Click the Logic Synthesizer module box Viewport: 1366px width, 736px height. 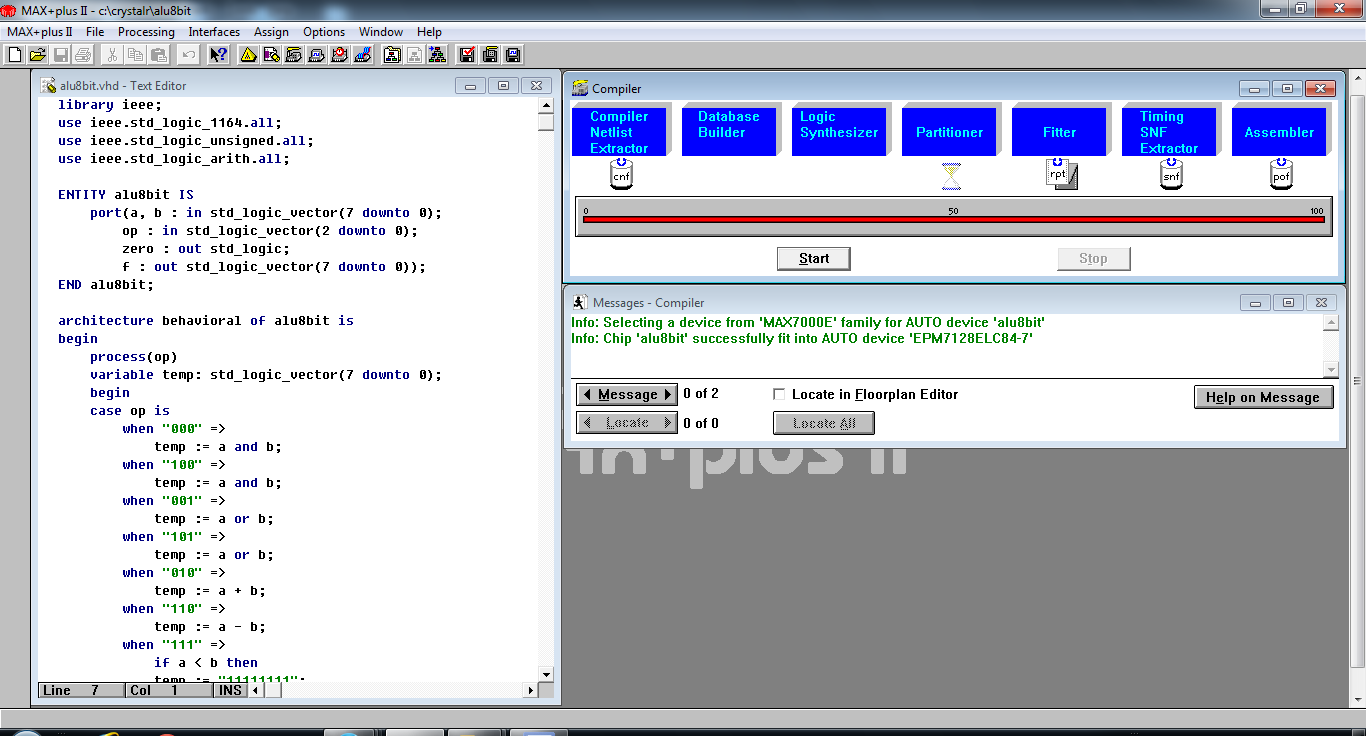pyautogui.click(x=839, y=132)
